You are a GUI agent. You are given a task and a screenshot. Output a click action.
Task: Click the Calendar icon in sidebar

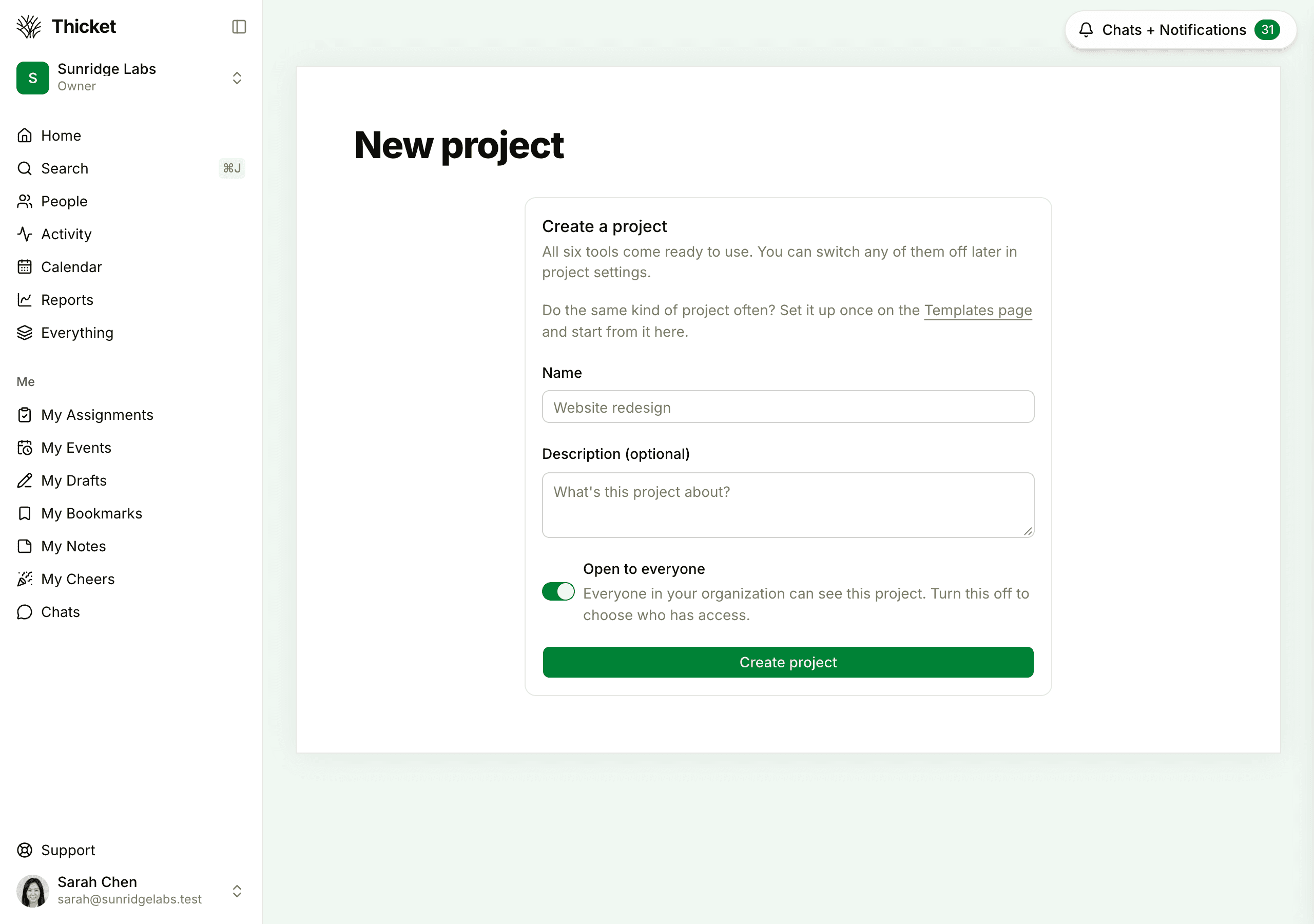(25, 267)
